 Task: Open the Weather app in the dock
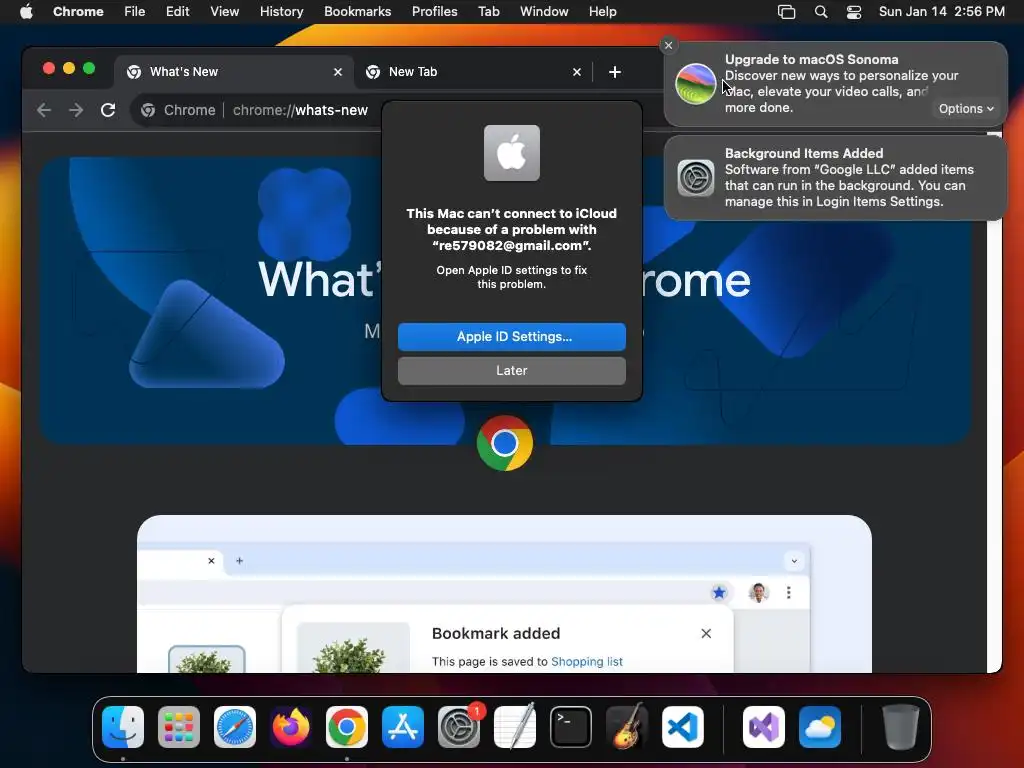coord(820,727)
